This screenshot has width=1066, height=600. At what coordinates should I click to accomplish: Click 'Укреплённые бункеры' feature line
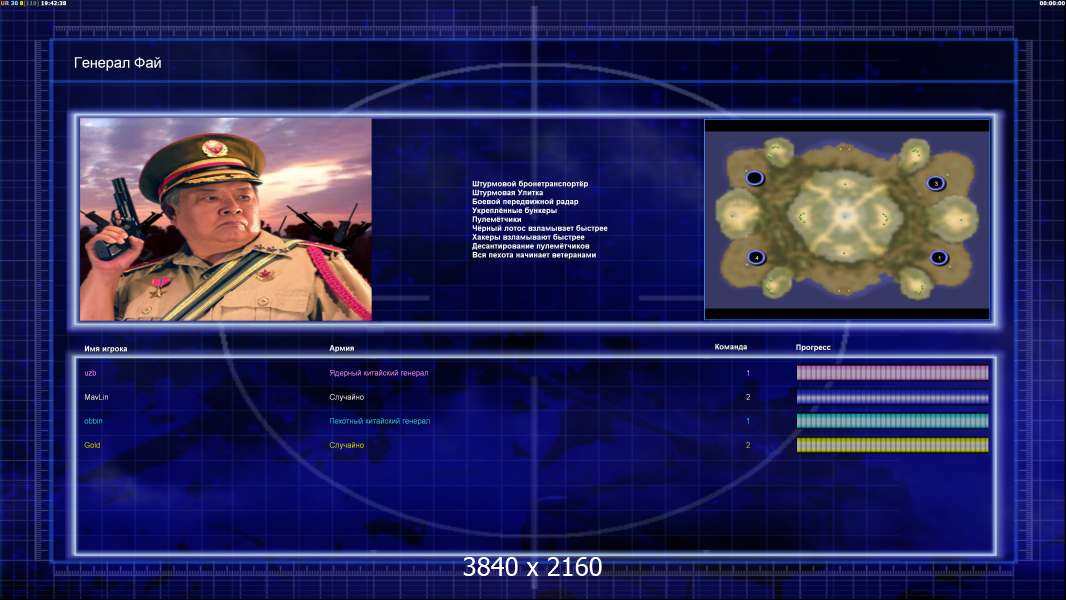click(x=514, y=210)
